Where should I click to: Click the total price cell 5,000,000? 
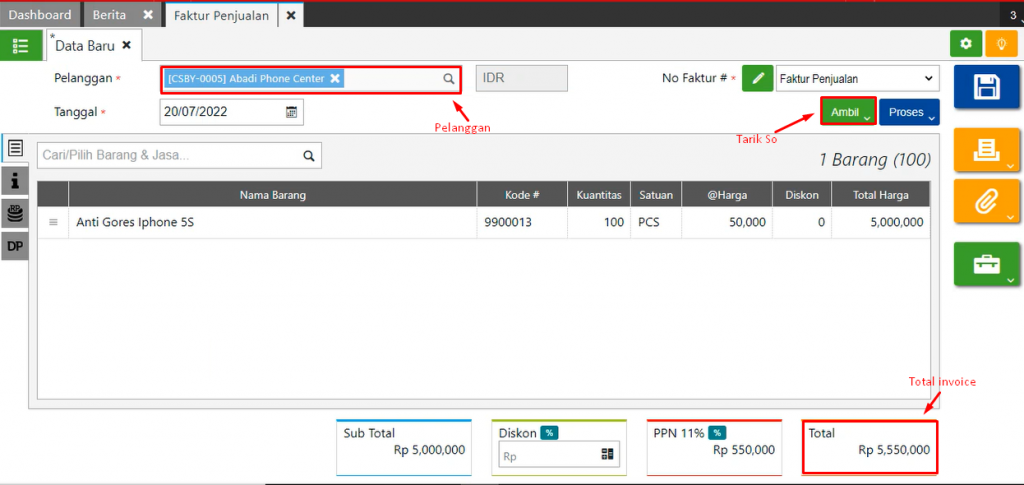click(881, 223)
